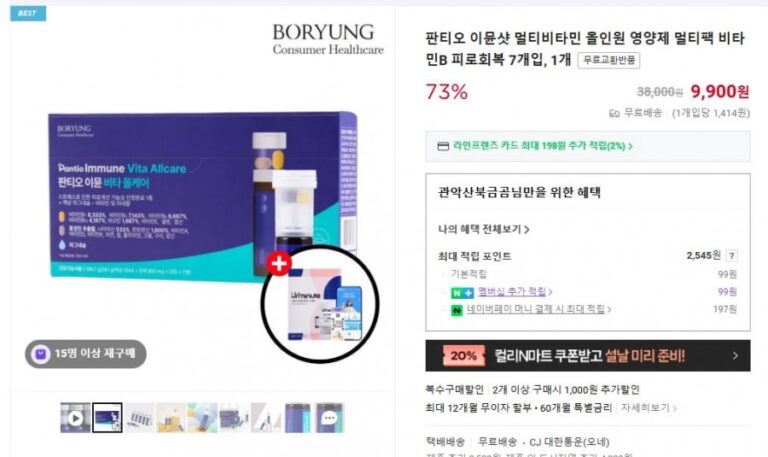
Task: Play the product video thumbnail
Action: (75, 418)
